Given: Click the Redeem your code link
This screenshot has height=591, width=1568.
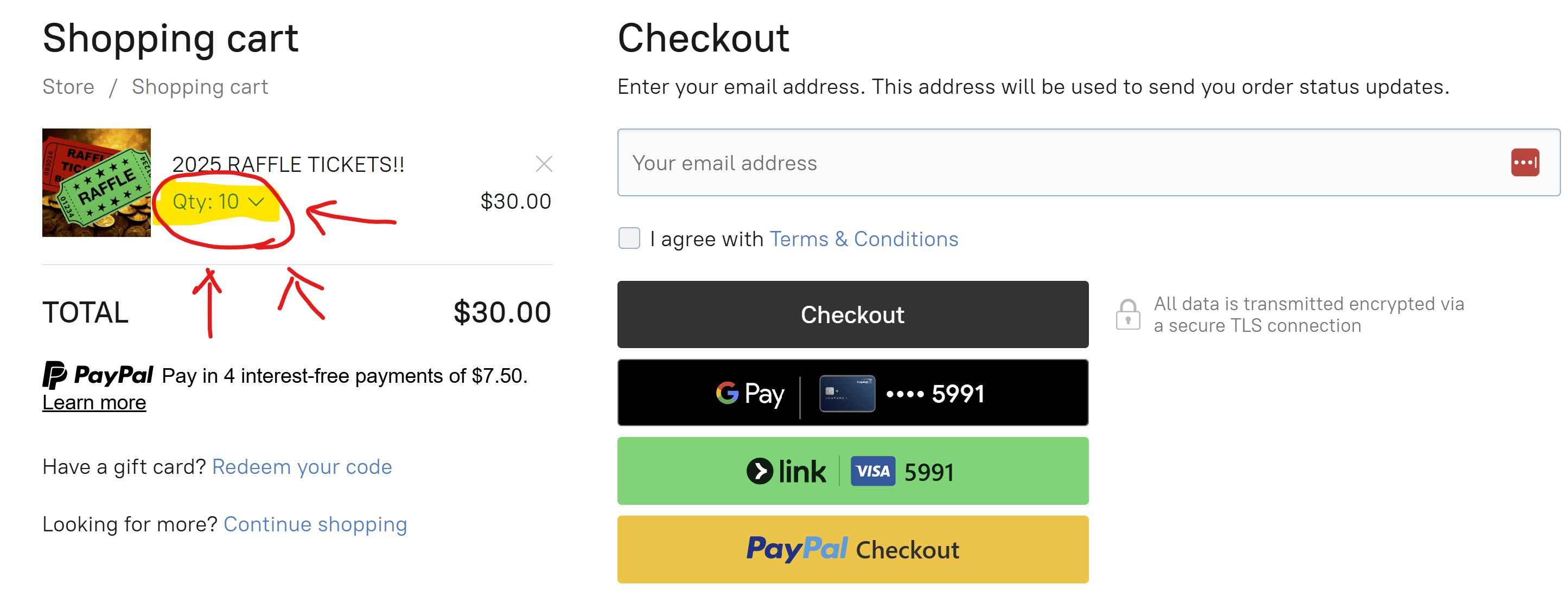Looking at the screenshot, I should pos(302,466).
